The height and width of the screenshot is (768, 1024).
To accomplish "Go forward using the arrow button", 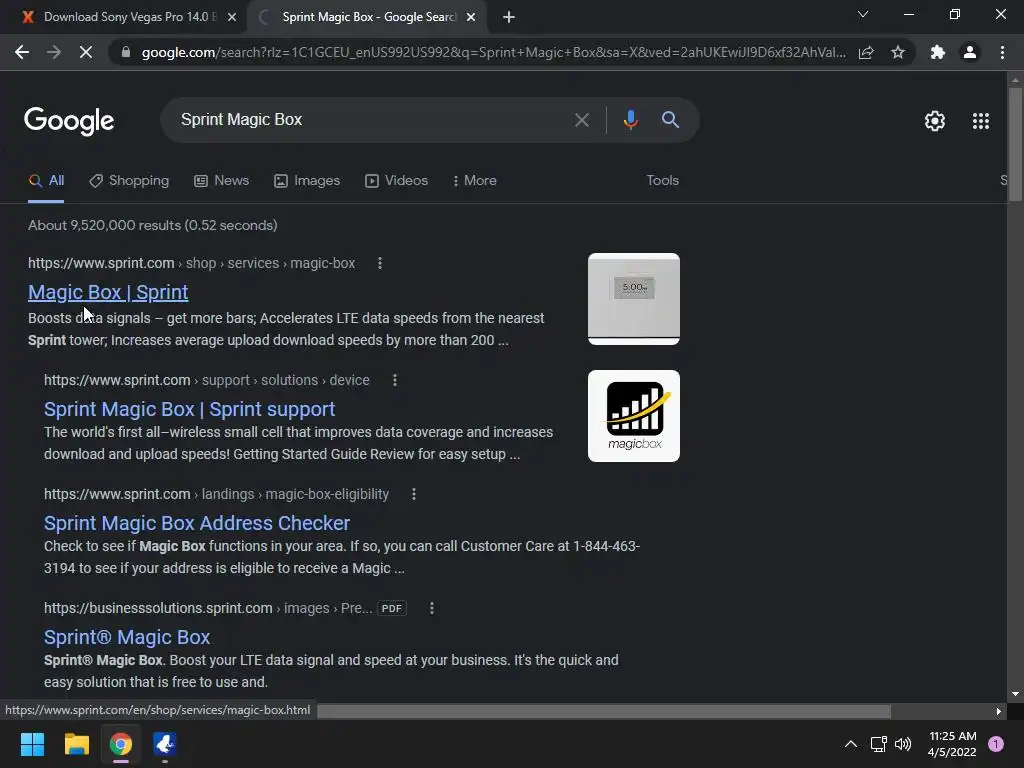I will (54, 52).
